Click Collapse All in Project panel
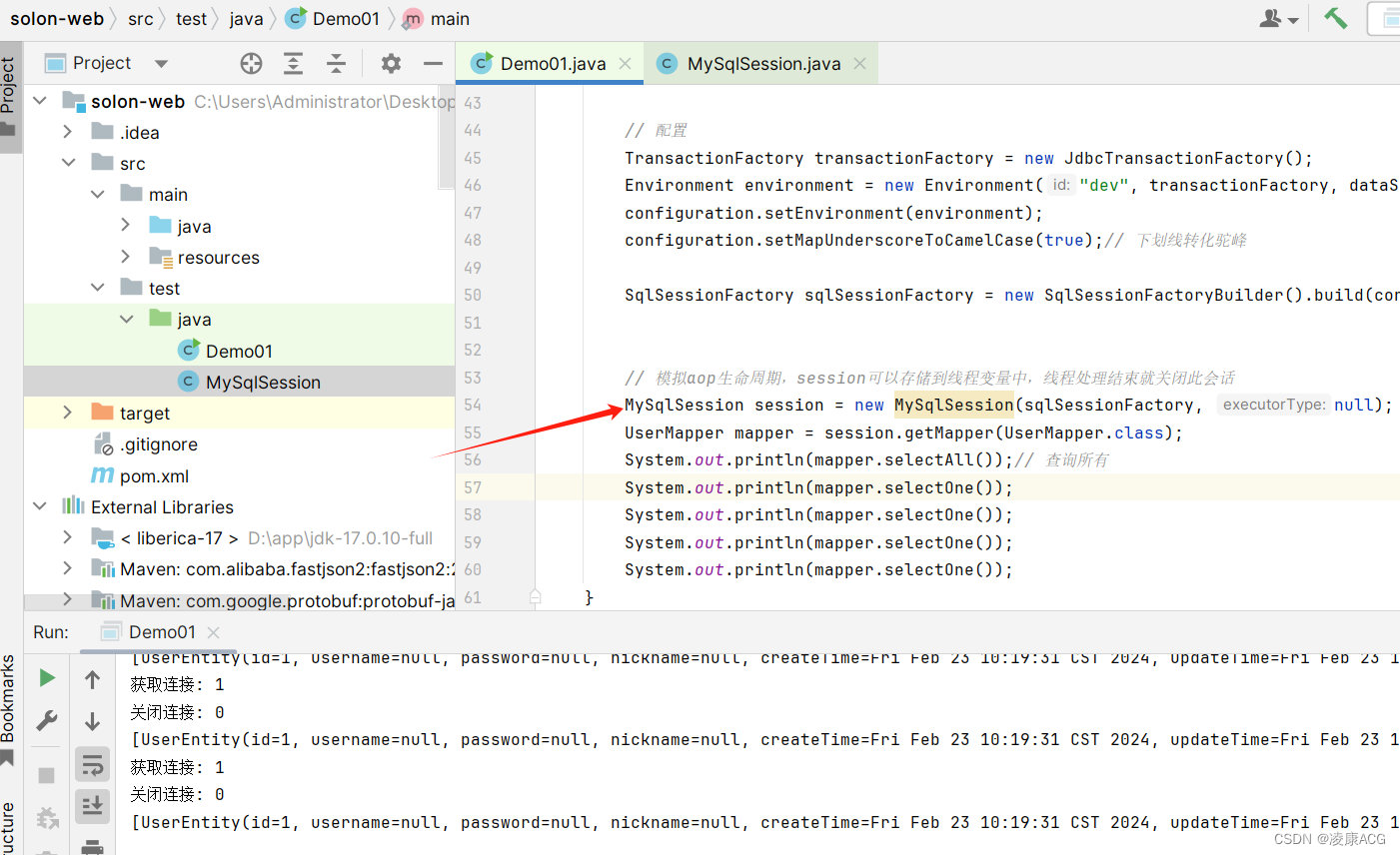1400x855 pixels. tap(336, 64)
